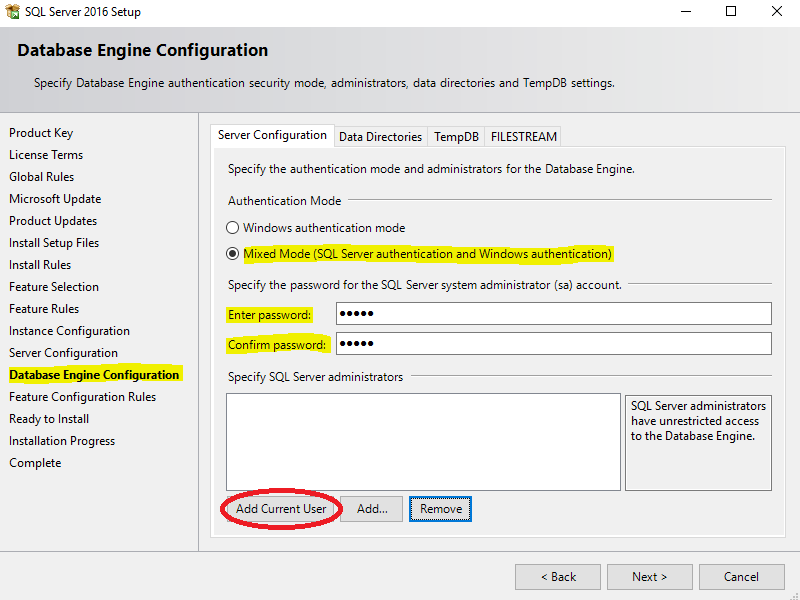Select Ready to Install step
The width and height of the screenshot is (800, 600).
[x=49, y=419]
